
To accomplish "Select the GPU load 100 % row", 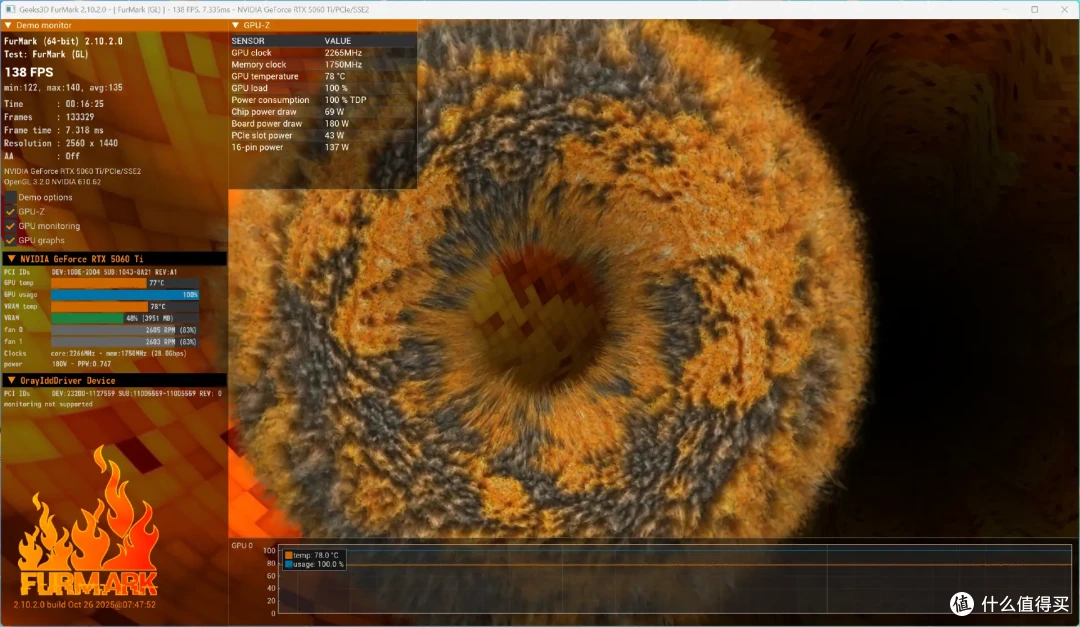I will (x=322, y=88).
